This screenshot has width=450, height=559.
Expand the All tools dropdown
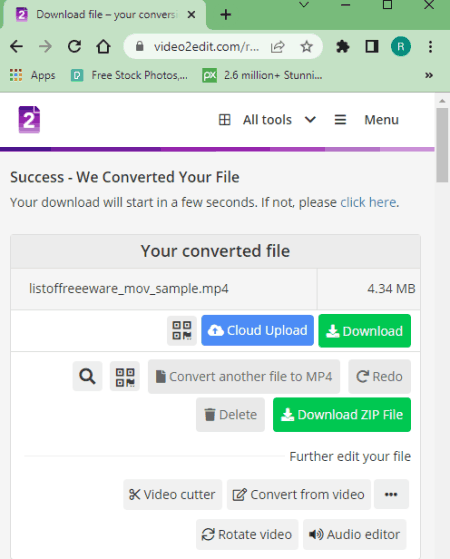tap(267, 120)
